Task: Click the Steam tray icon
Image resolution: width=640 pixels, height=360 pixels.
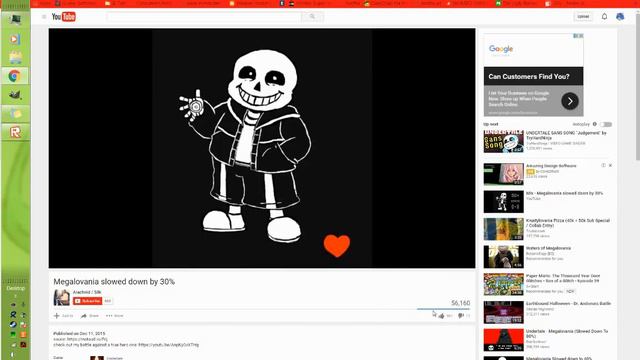Action: coord(13,324)
